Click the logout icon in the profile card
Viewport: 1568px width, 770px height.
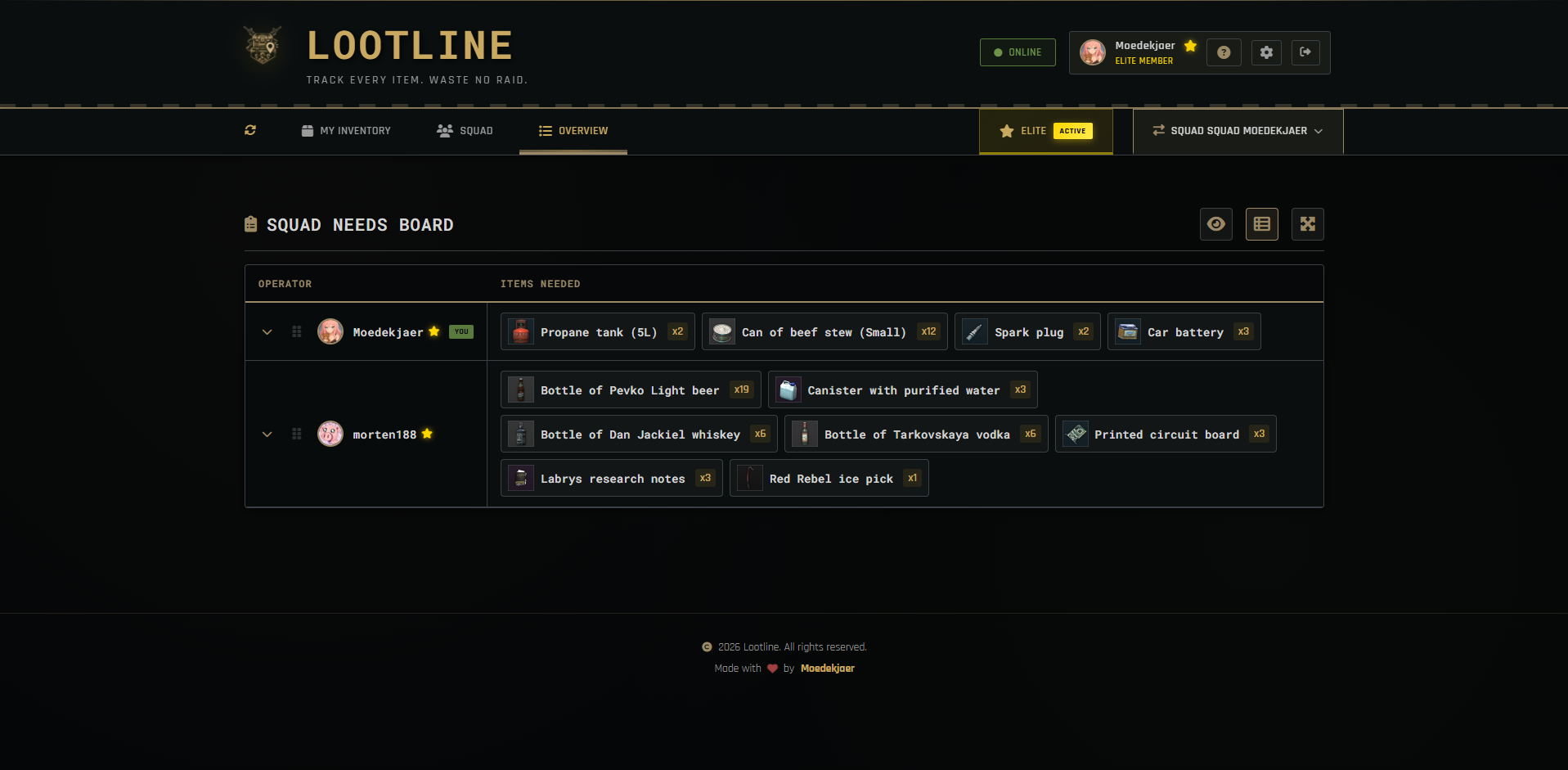(1305, 52)
